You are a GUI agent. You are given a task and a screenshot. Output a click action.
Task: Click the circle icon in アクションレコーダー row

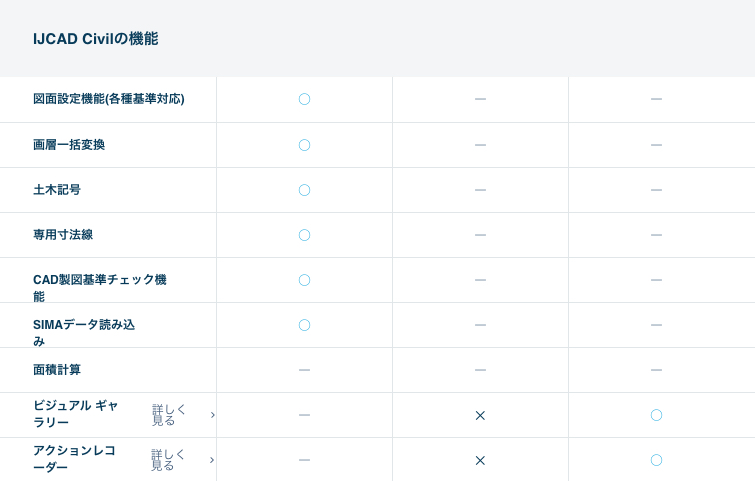(656, 460)
